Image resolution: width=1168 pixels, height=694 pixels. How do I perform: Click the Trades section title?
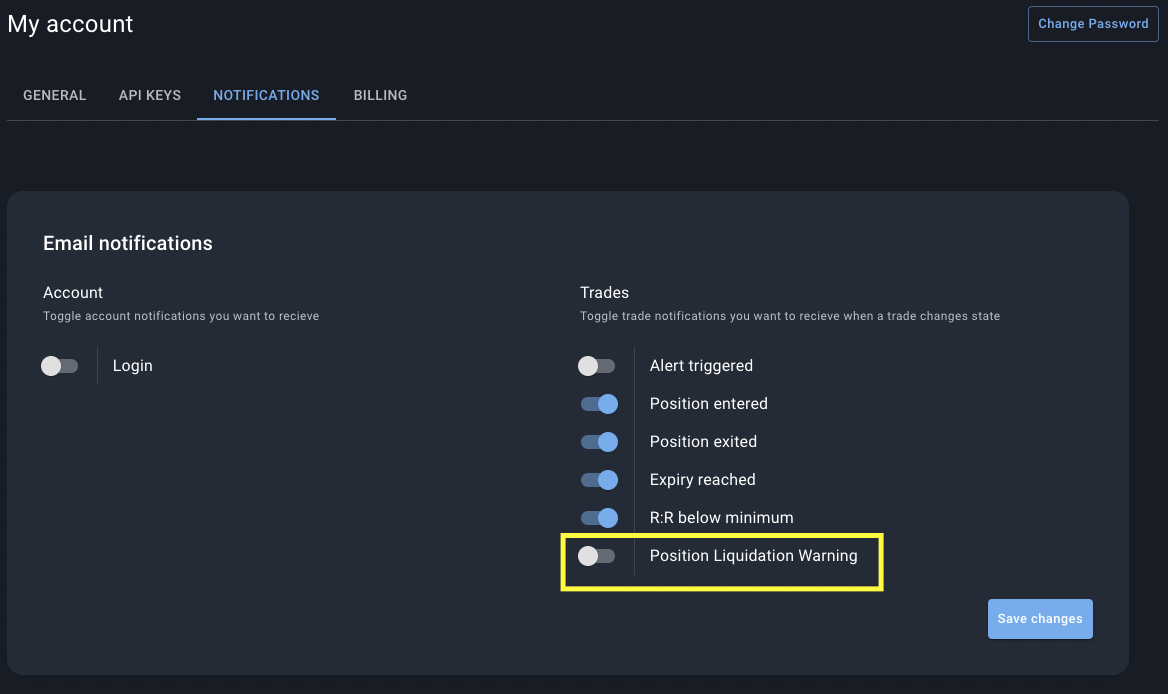[x=604, y=293]
